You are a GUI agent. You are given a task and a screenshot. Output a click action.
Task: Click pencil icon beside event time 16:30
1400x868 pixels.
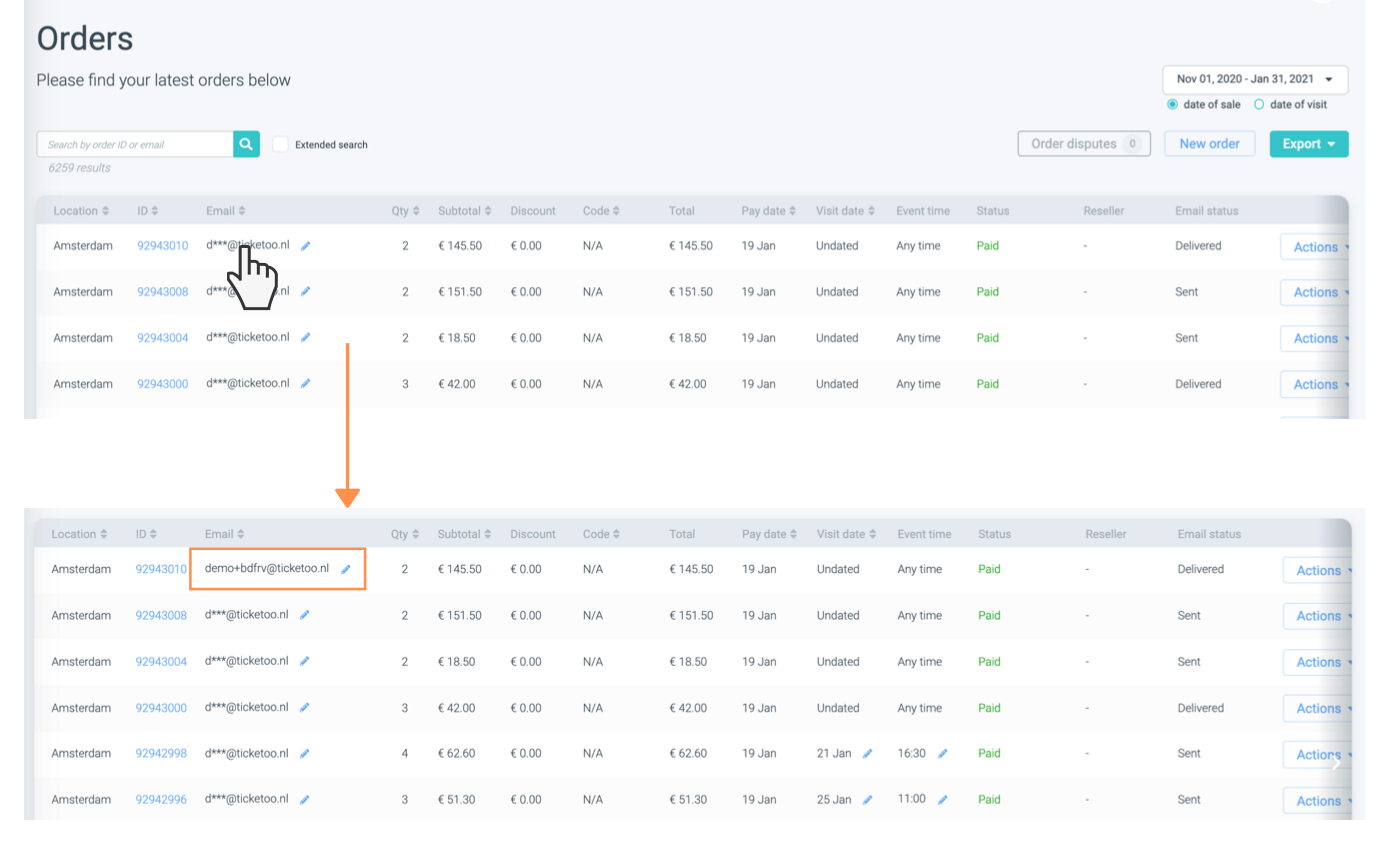tap(942, 754)
